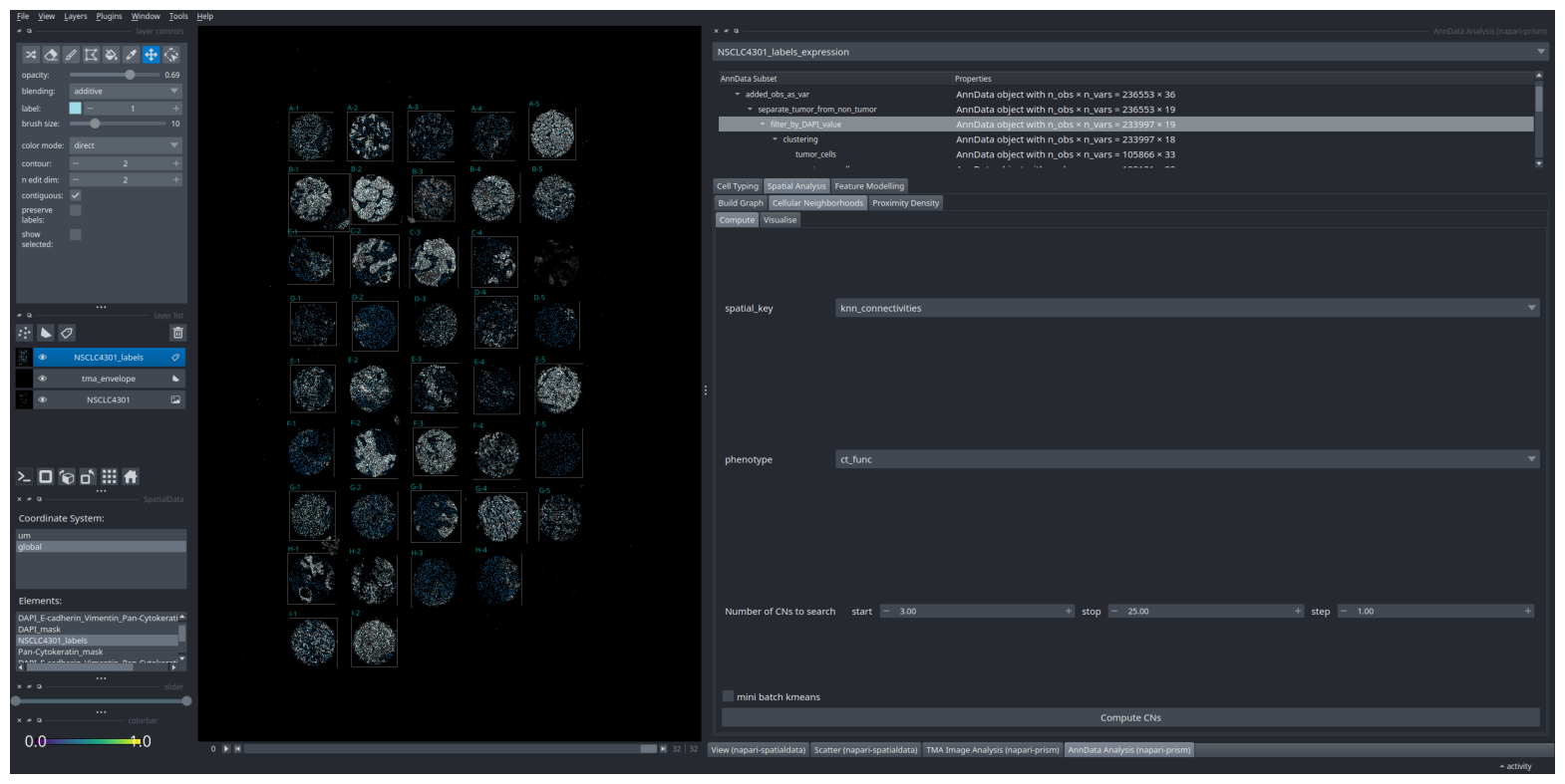
Task: Click the shuffle colors icon
Action: coord(31,55)
